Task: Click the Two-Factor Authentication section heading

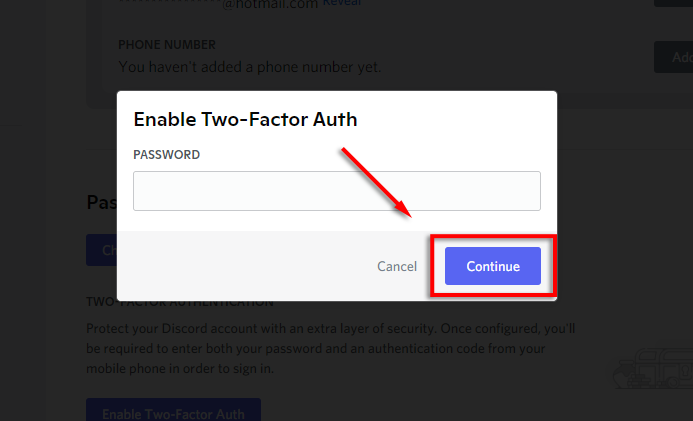Action: coord(180,303)
